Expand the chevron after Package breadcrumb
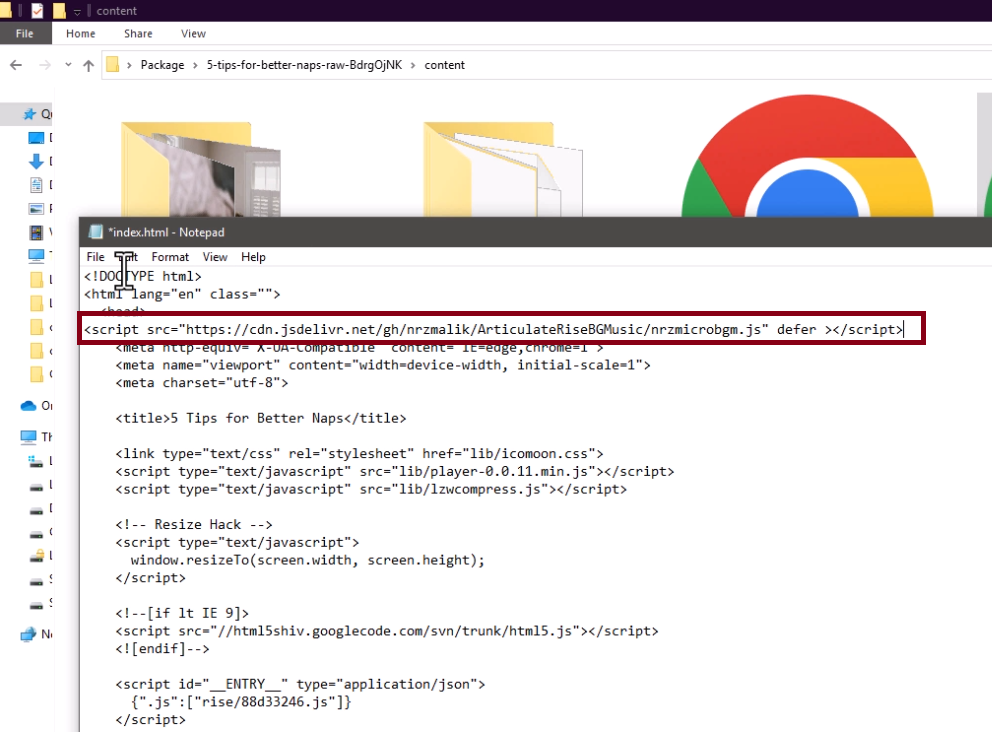Image resolution: width=992 pixels, height=732 pixels. point(194,65)
